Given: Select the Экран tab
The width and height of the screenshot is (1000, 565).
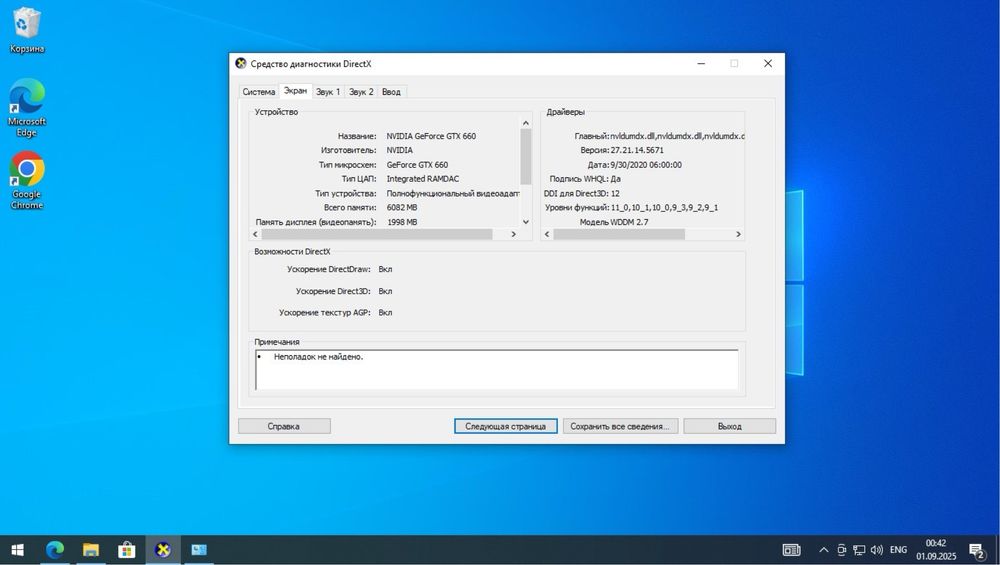Looking at the screenshot, I should pyautogui.click(x=295, y=91).
